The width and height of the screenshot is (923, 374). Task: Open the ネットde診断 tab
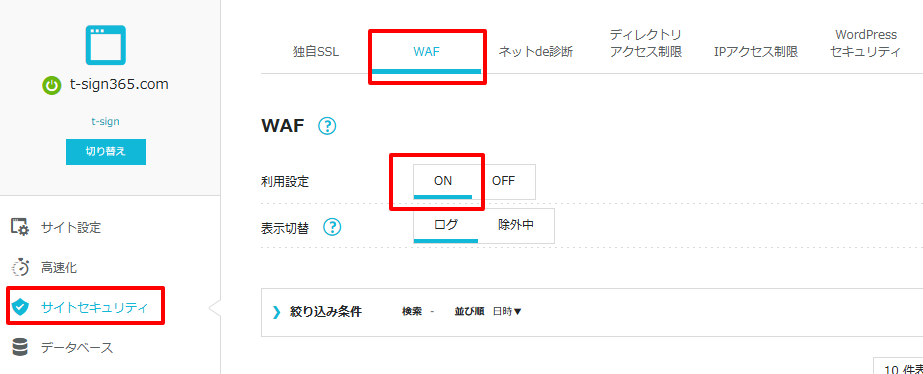[536, 52]
